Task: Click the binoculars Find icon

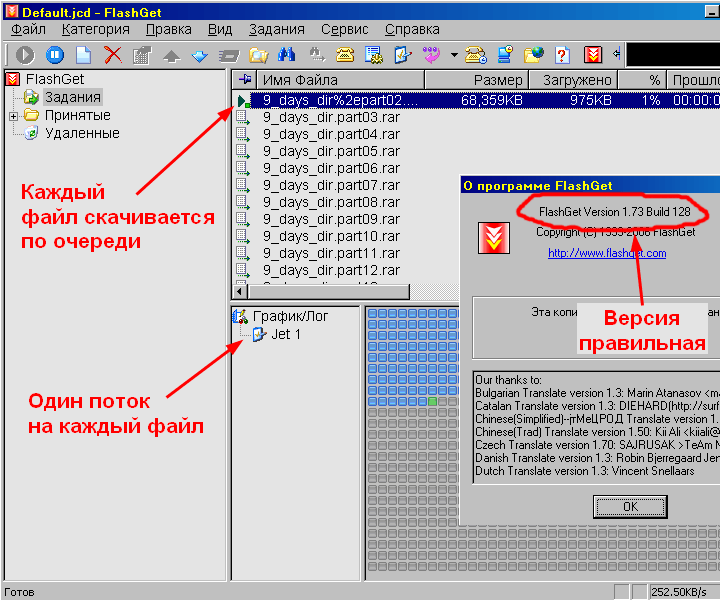Action: point(287,55)
